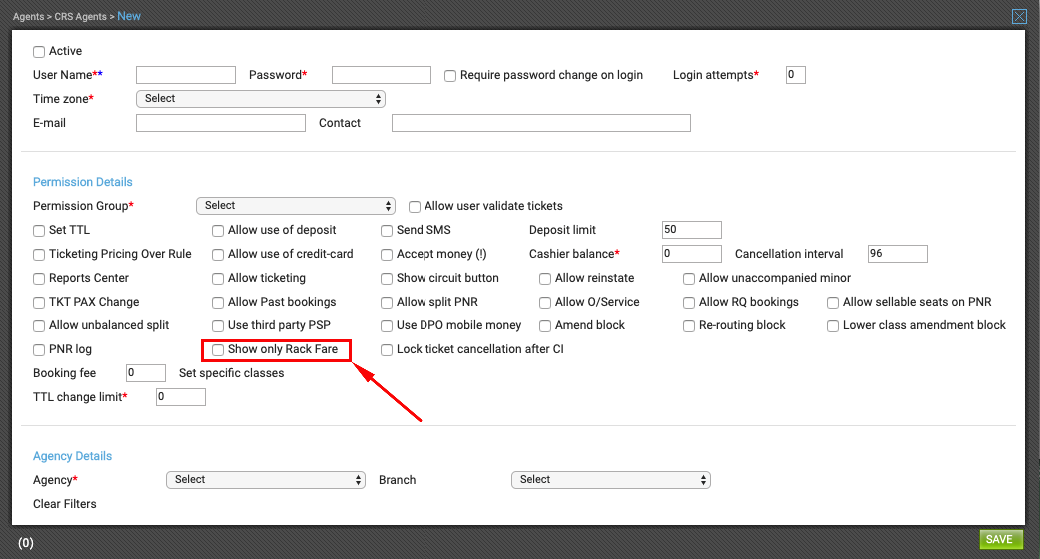Close the New CRS Agent dialog
Image resolution: width=1040 pixels, height=559 pixels.
[1019, 17]
